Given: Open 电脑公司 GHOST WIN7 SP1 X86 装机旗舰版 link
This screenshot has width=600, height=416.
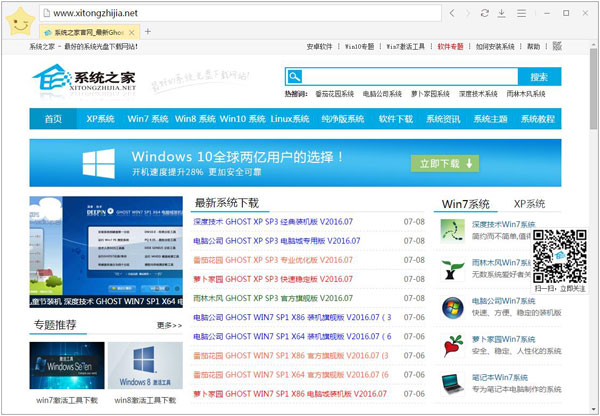Looking at the screenshot, I should click(292, 317).
